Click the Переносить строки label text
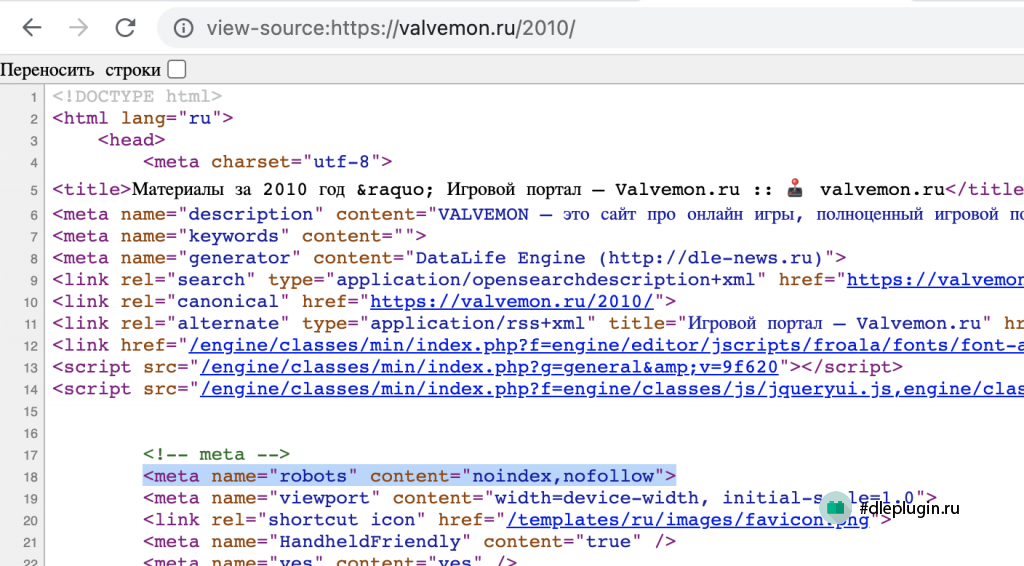 pos(80,70)
